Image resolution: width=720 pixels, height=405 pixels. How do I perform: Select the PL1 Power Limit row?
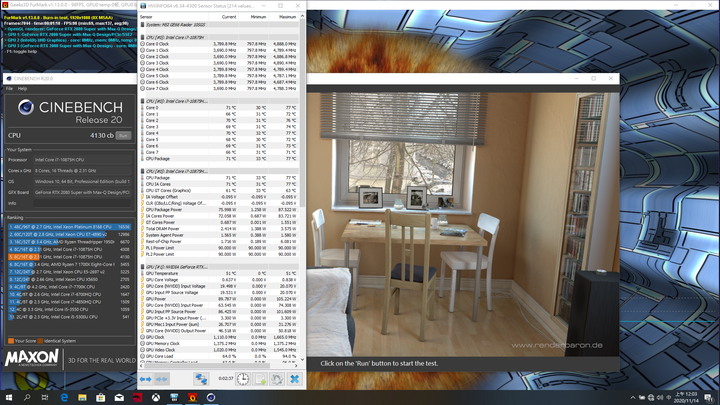click(219, 248)
